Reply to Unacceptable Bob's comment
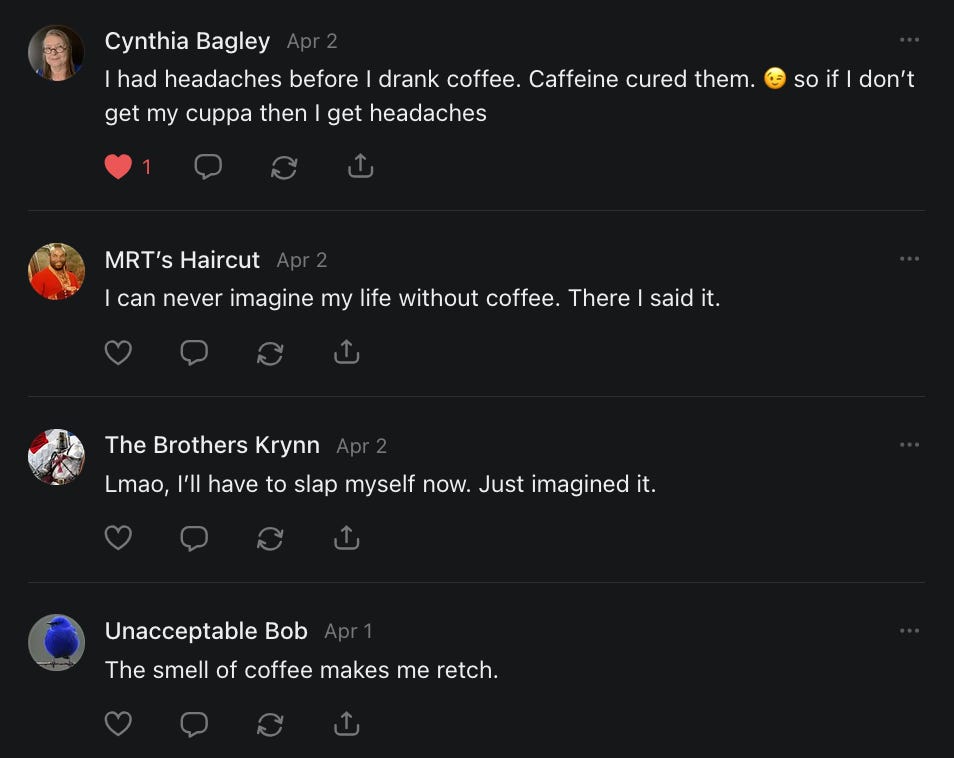Viewport: 954px width, 758px height. 194,723
